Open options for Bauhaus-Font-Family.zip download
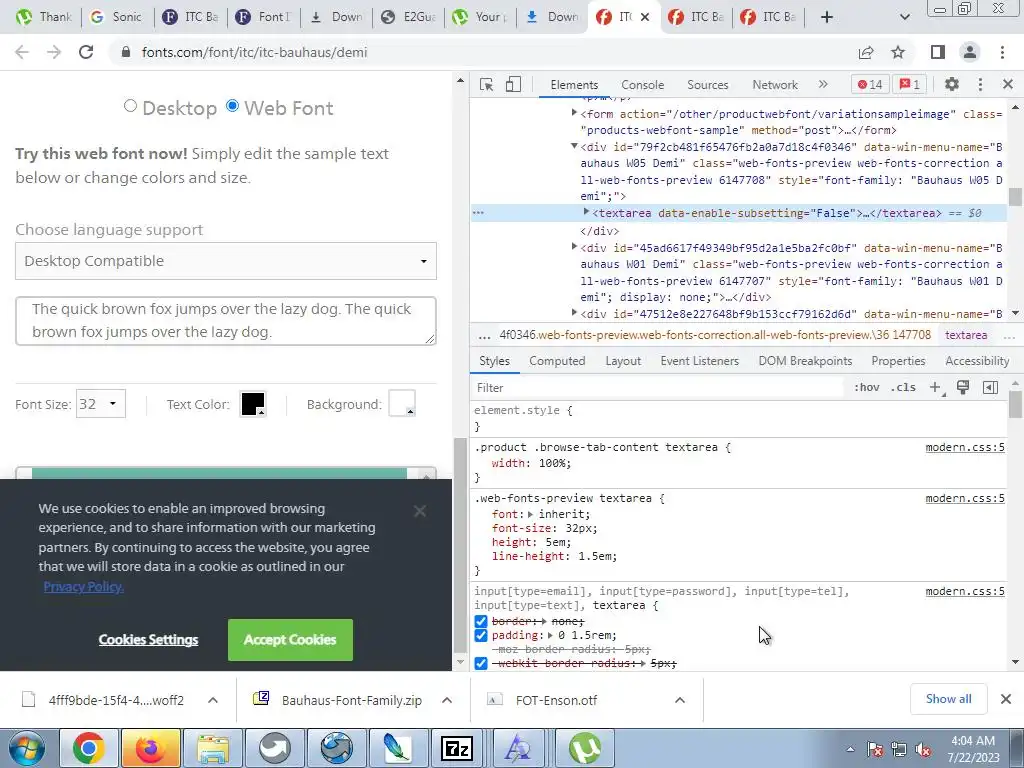Image resolution: width=1024 pixels, height=768 pixels. (x=447, y=700)
